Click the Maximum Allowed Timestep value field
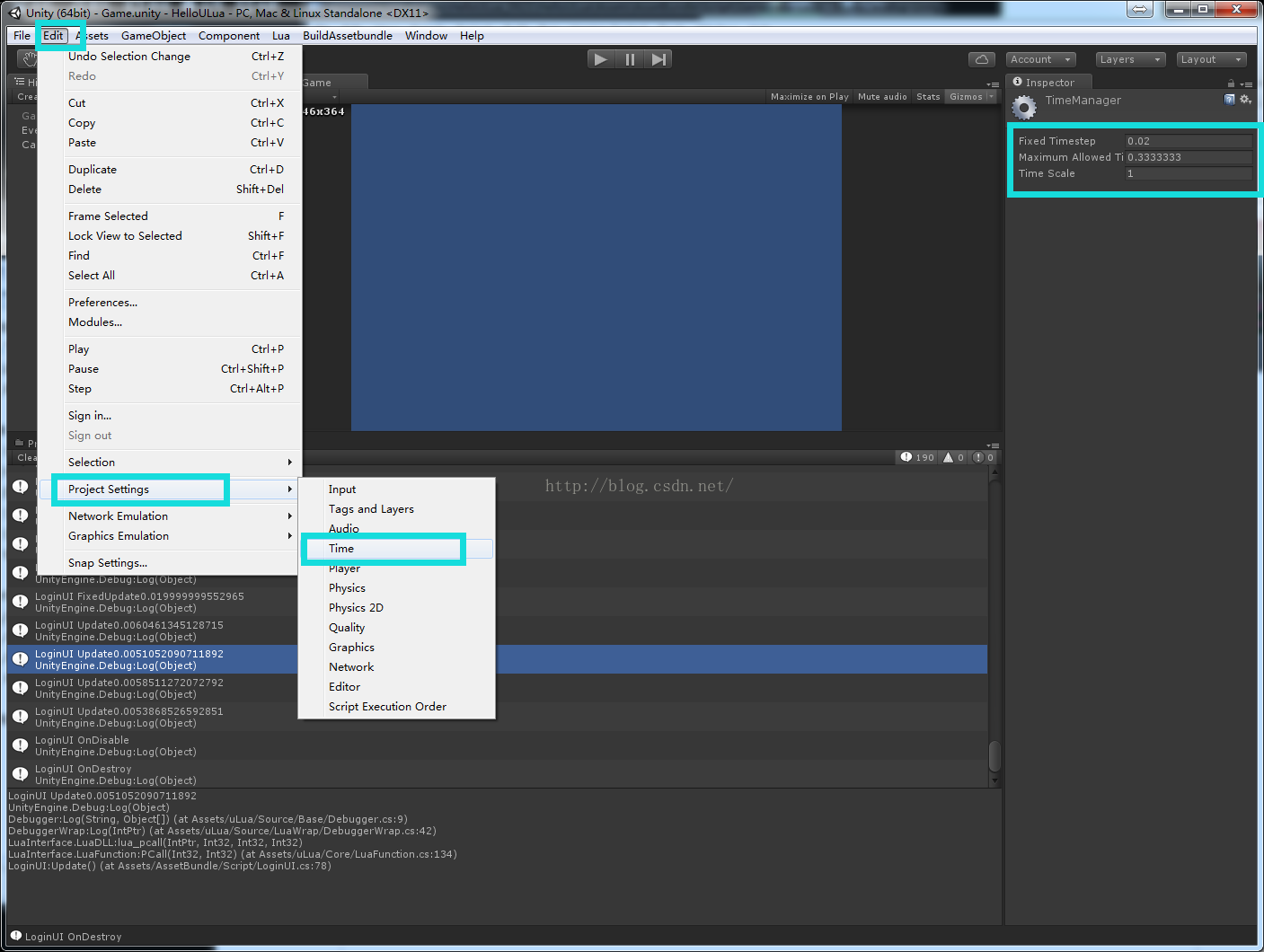Image resolution: width=1264 pixels, height=952 pixels. (x=1189, y=157)
